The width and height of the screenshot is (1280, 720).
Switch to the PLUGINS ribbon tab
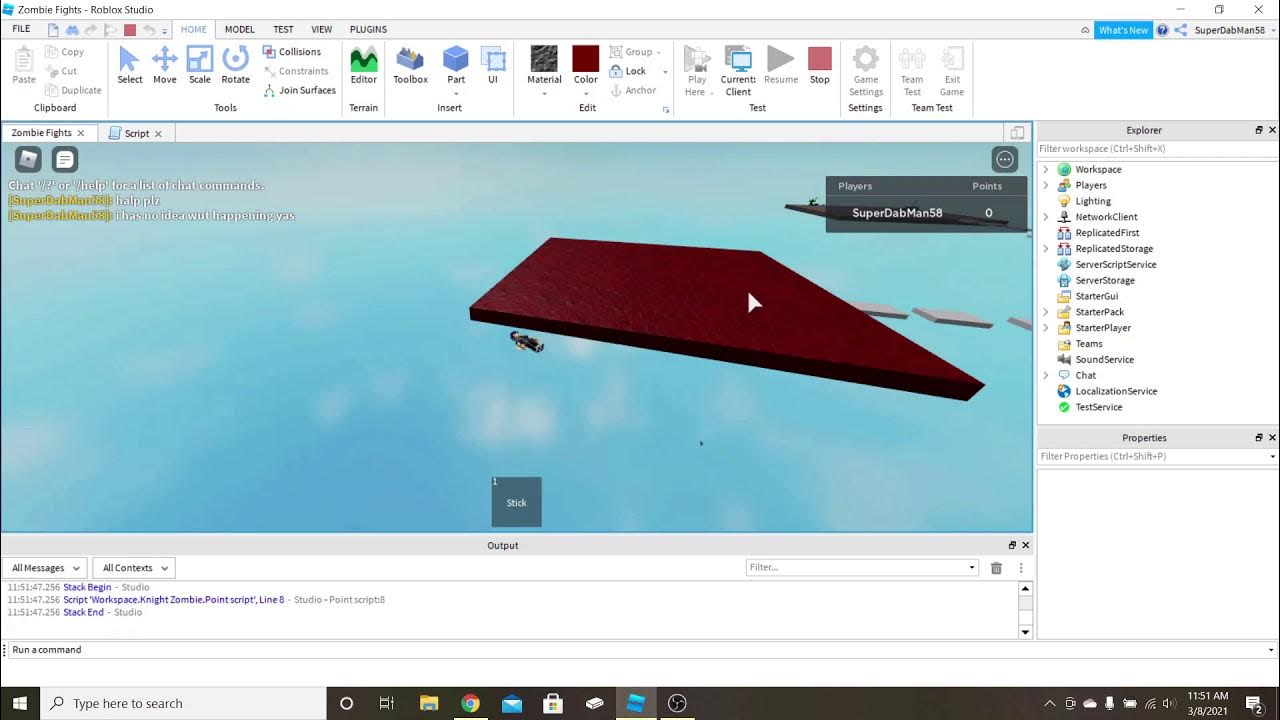click(369, 30)
